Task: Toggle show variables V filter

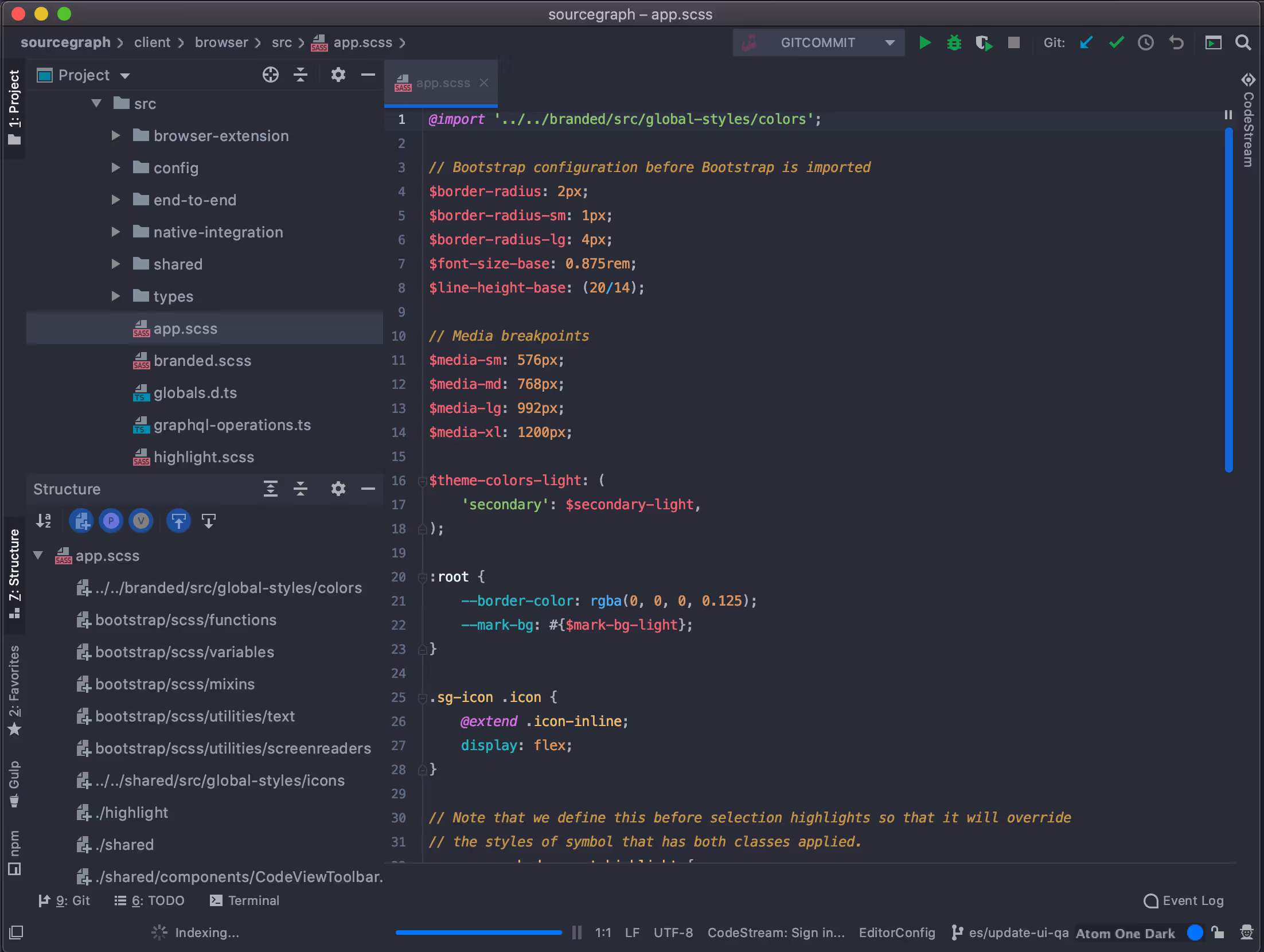Action: [141, 521]
